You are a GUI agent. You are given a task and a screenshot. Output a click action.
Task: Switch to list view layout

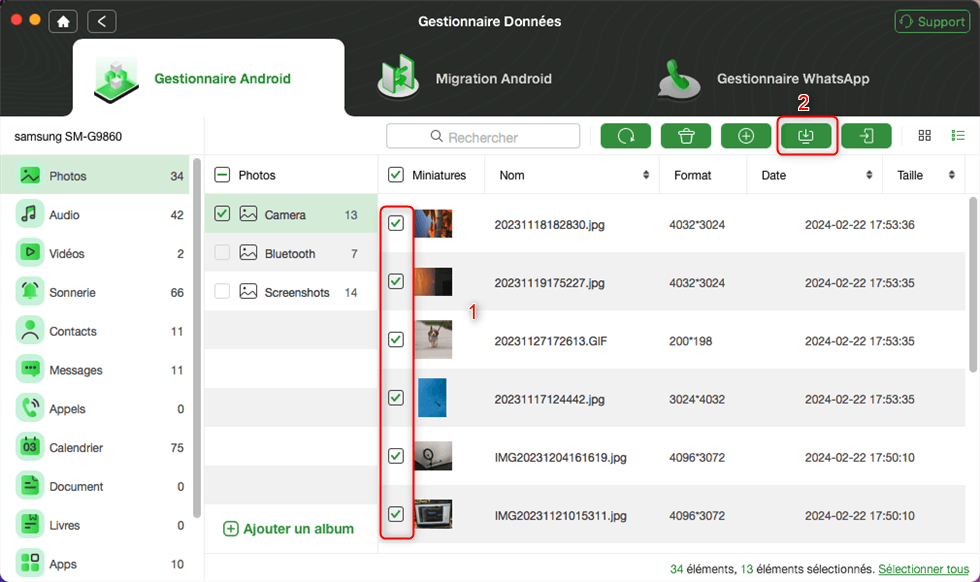[x=957, y=136]
